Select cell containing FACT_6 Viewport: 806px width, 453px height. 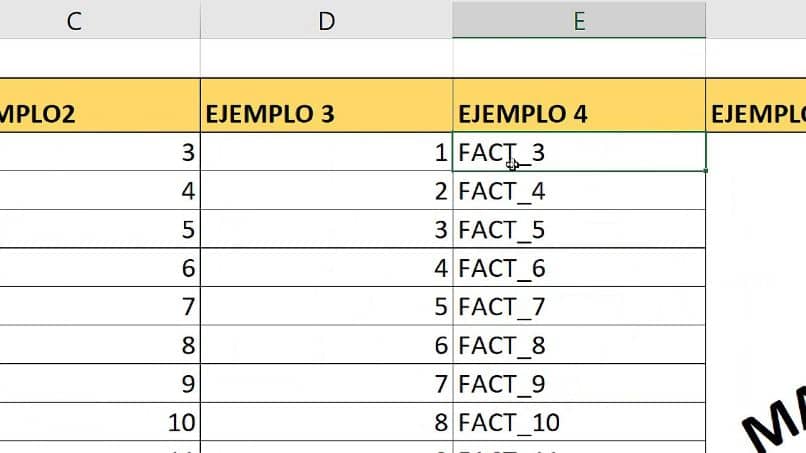pos(578,268)
